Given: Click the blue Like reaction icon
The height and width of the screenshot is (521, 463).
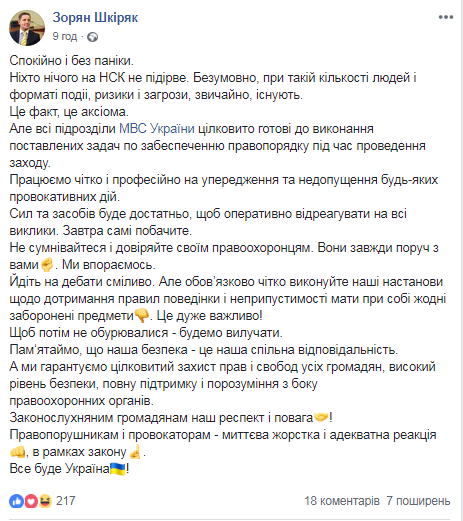Looking at the screenshot, I should [16, 501].
